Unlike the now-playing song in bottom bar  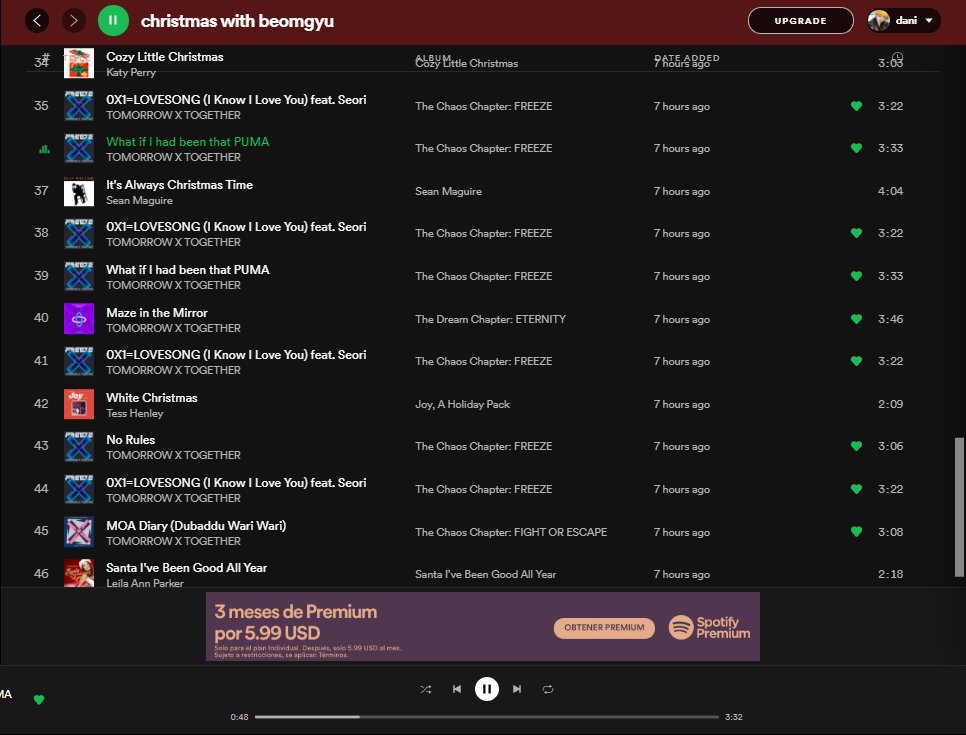pos(39,699)
